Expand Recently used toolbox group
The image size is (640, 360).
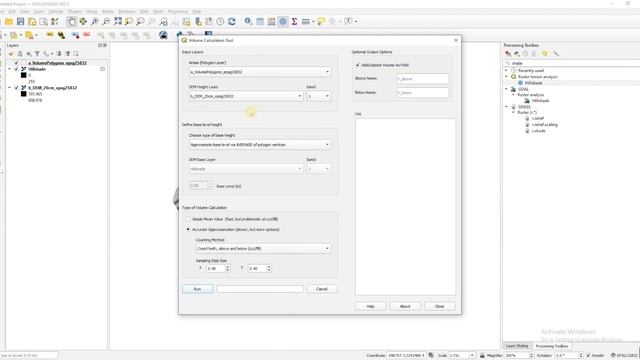click(x=507, y=70)
